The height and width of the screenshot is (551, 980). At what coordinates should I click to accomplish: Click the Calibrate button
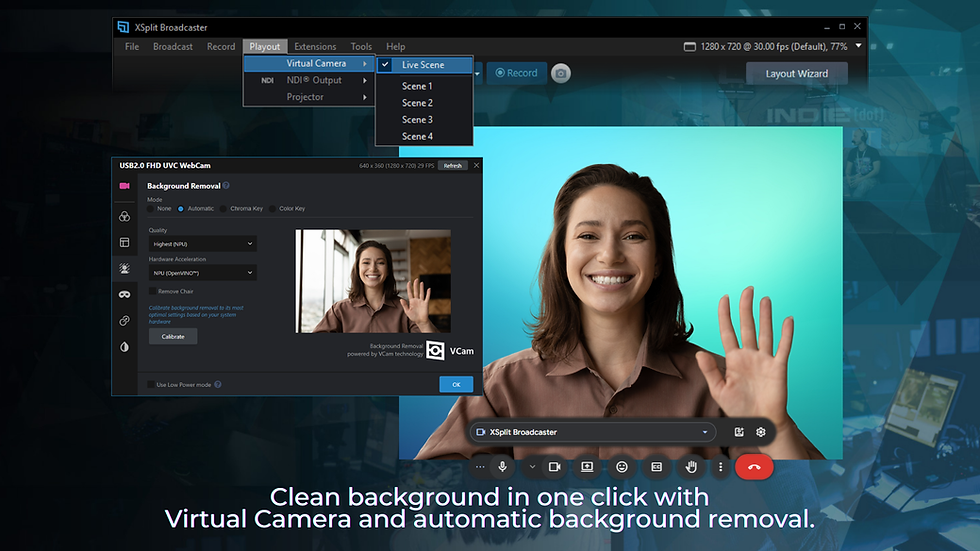click(x=173, y=337)
